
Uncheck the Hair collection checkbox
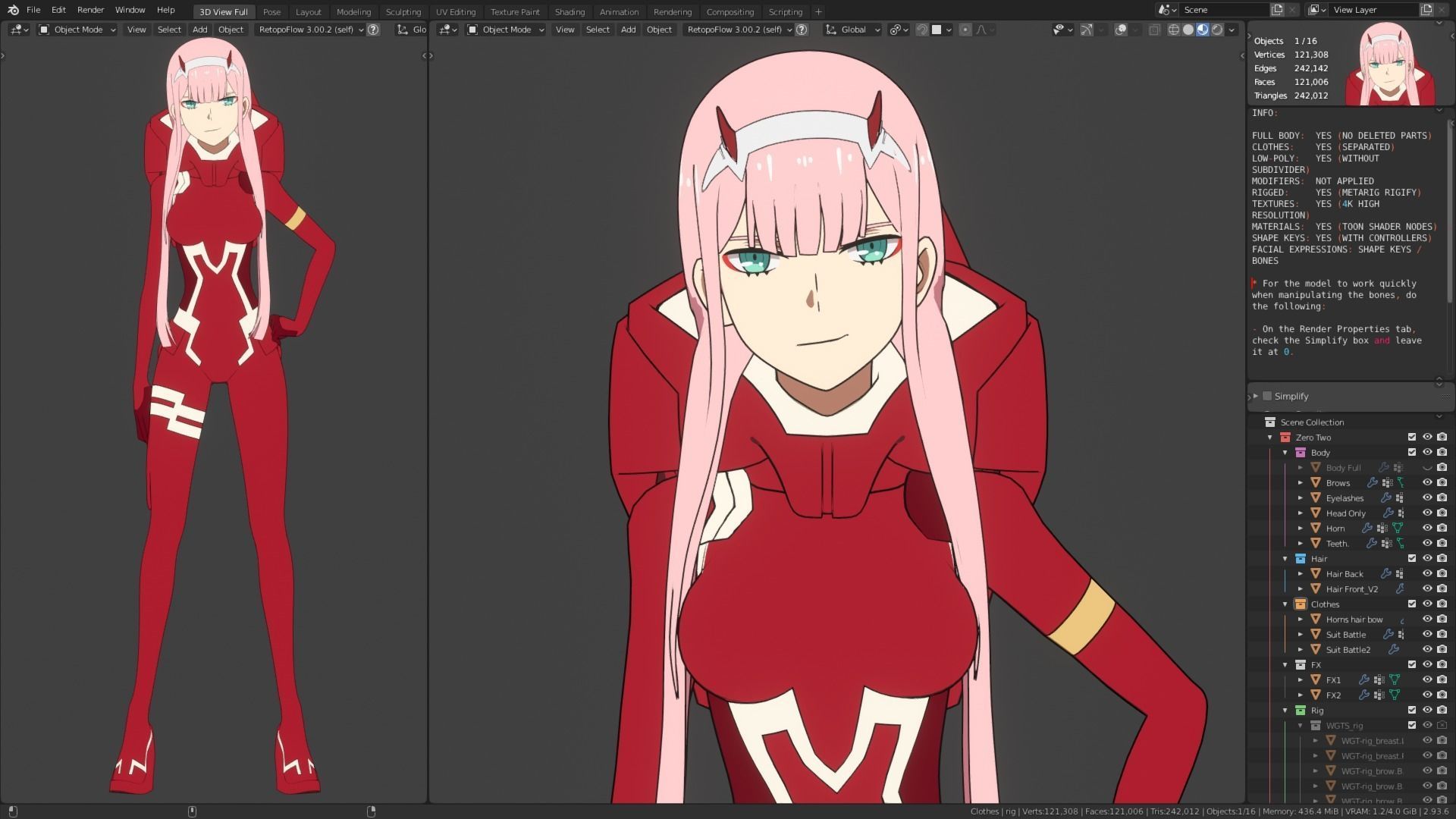point(1411,558)
